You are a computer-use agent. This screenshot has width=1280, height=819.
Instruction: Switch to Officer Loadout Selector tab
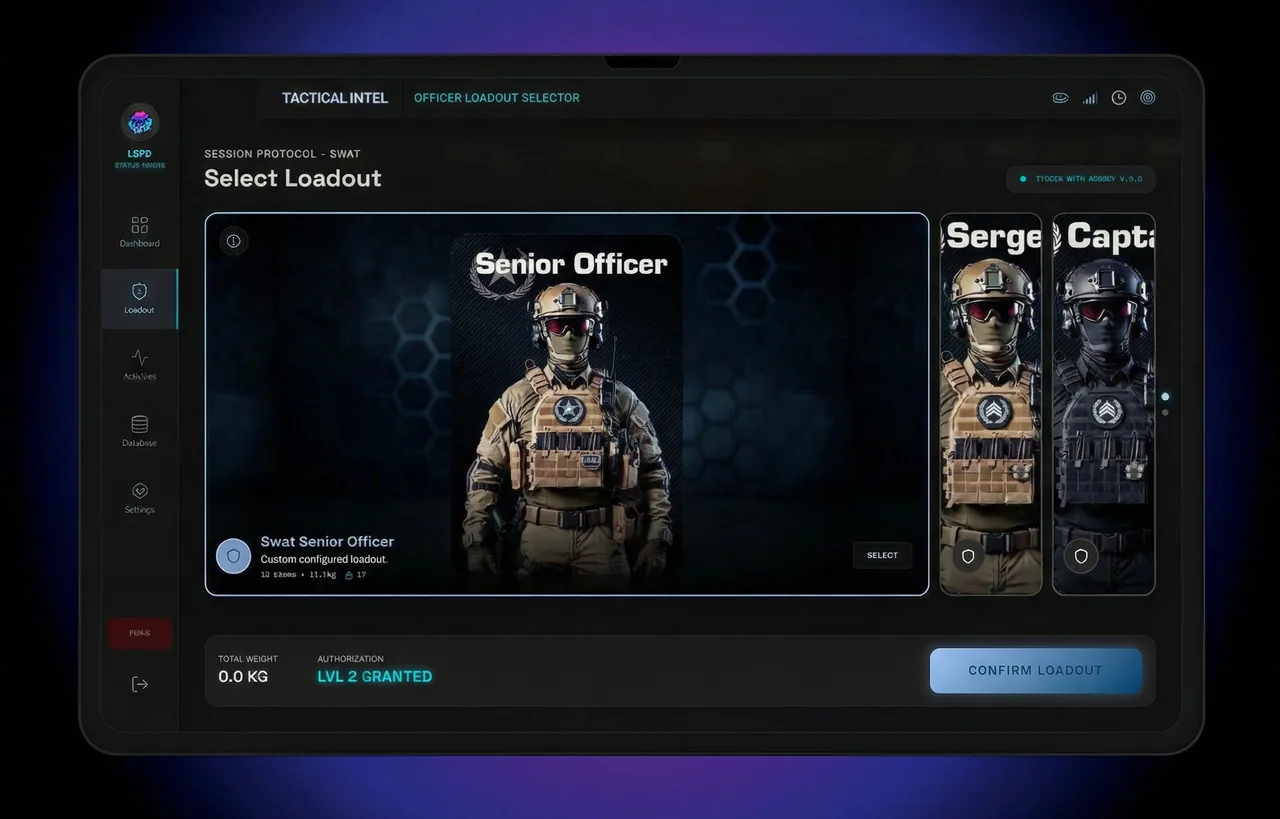(x=497, y=98)
